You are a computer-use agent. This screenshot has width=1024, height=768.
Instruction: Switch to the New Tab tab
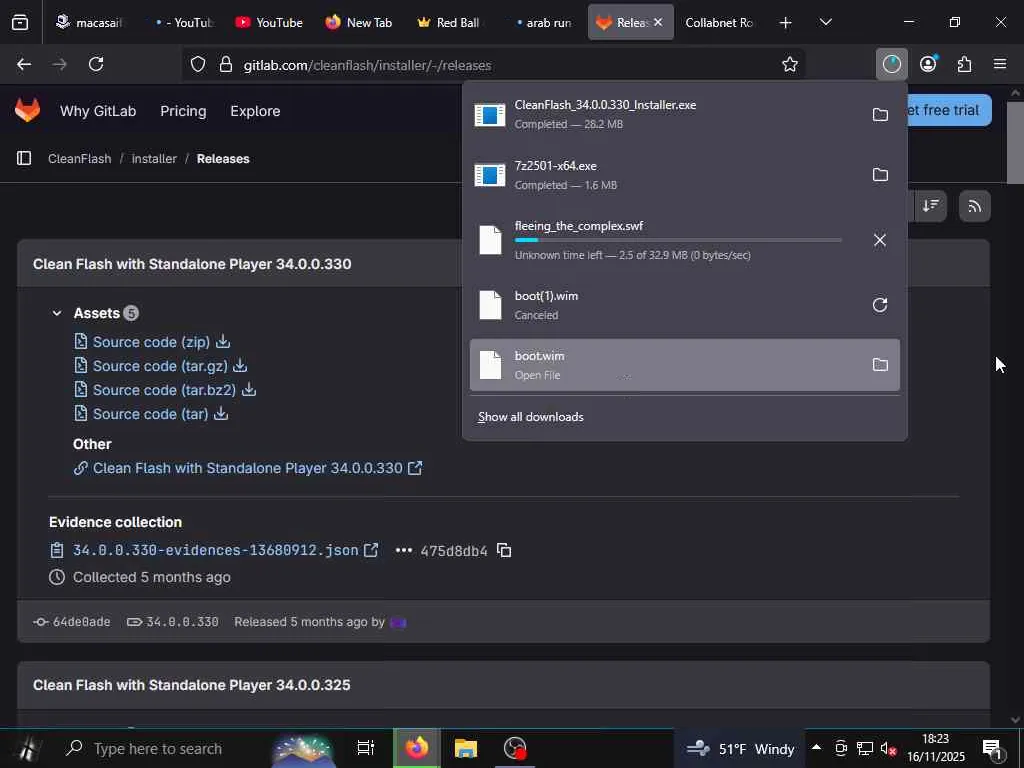point(359,22)
